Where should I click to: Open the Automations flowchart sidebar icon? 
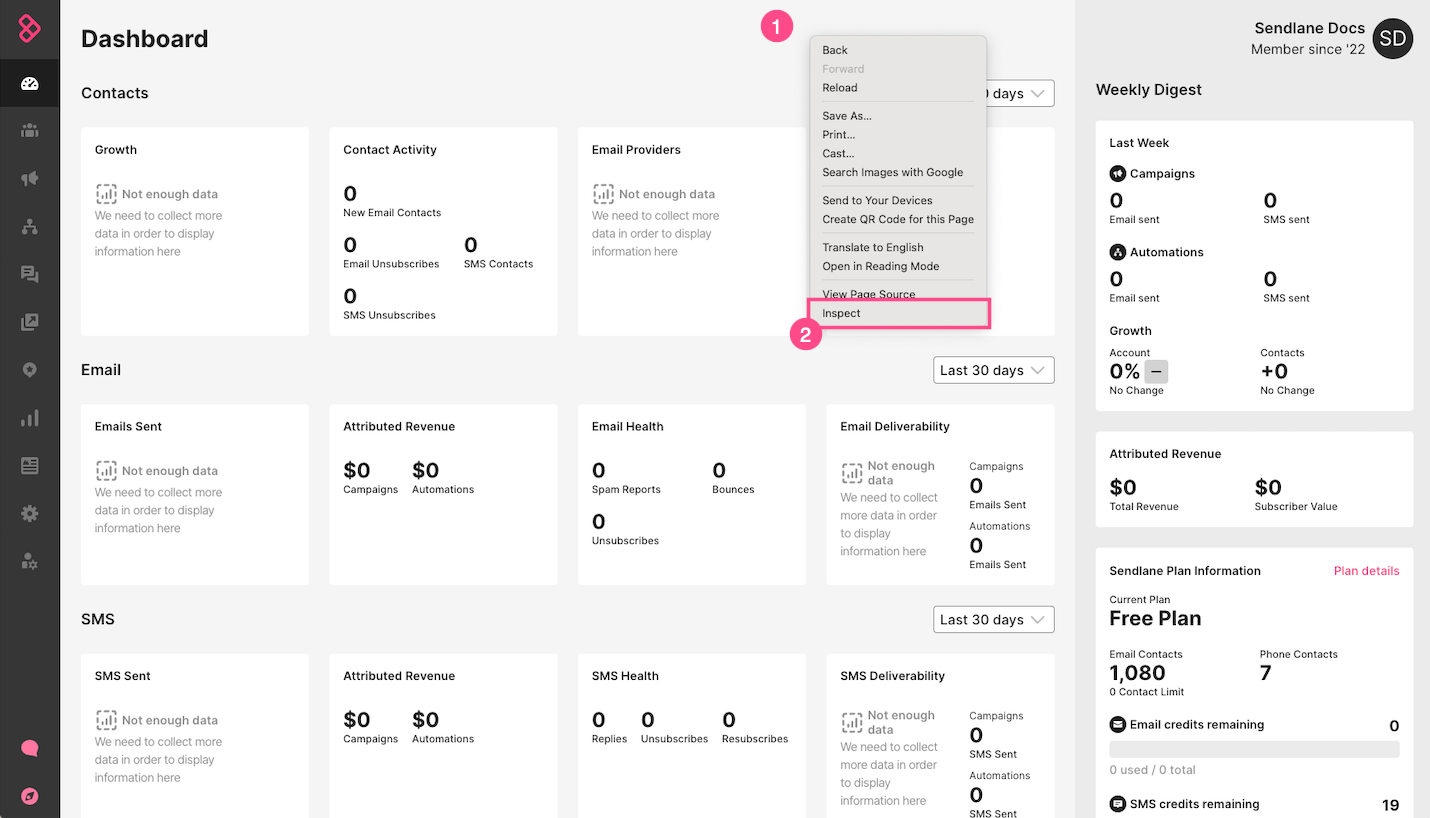[30, 227]
